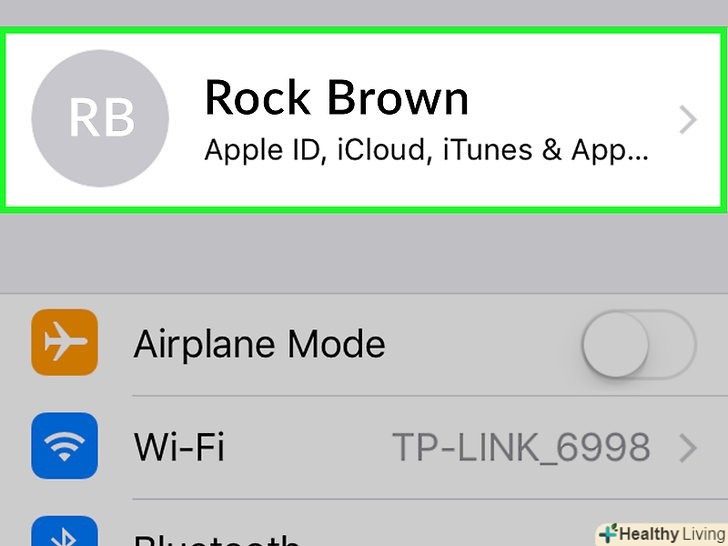Tap the blue Wi-Fi icon
Image resolution: width=728 pixels, height=546 pixels.
tap(65, 446)
